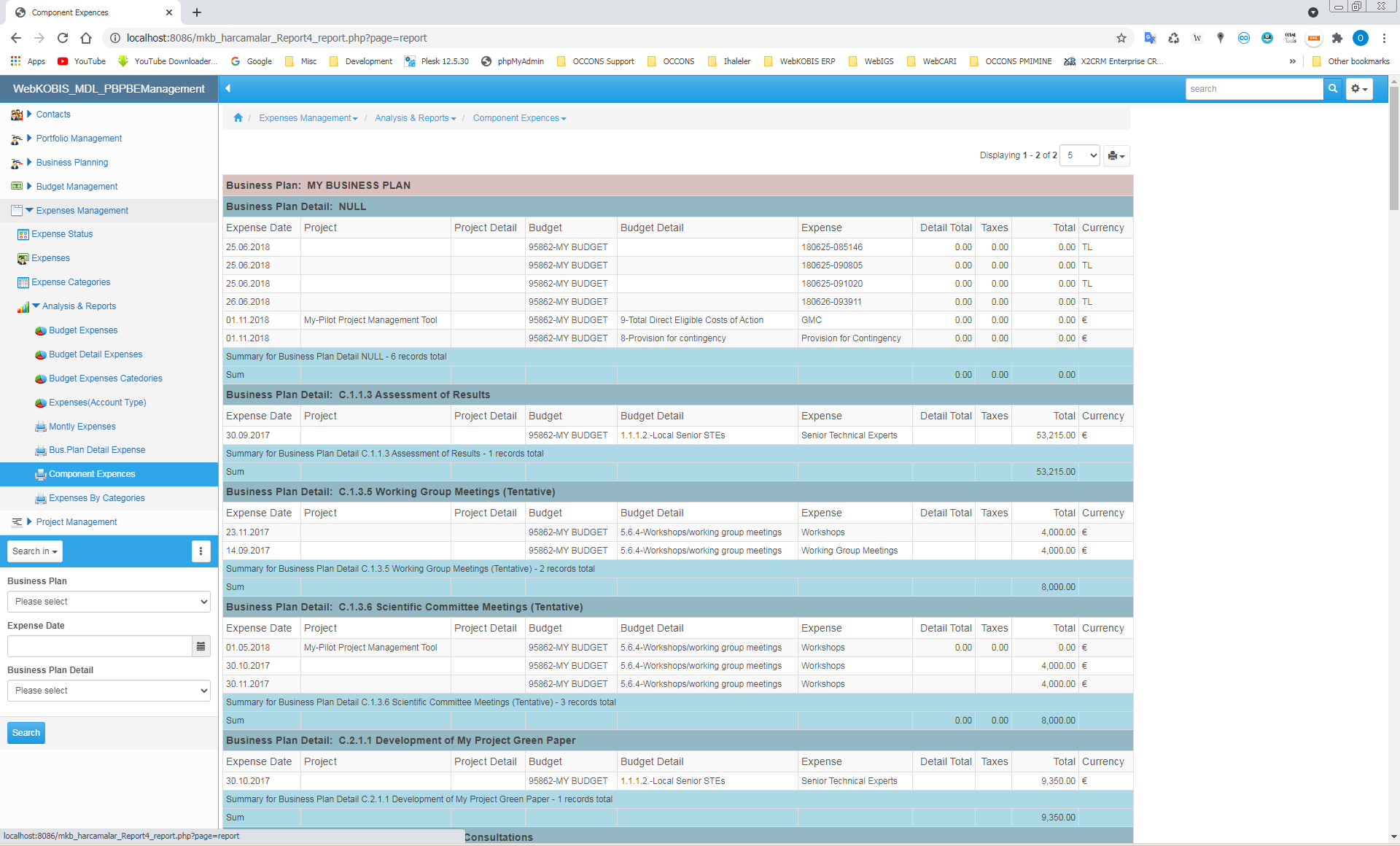The height and width of the screenshot is (846, 1400).
Task: Click the Budget Expenses pie chart icon
Action: coord(41,330)
